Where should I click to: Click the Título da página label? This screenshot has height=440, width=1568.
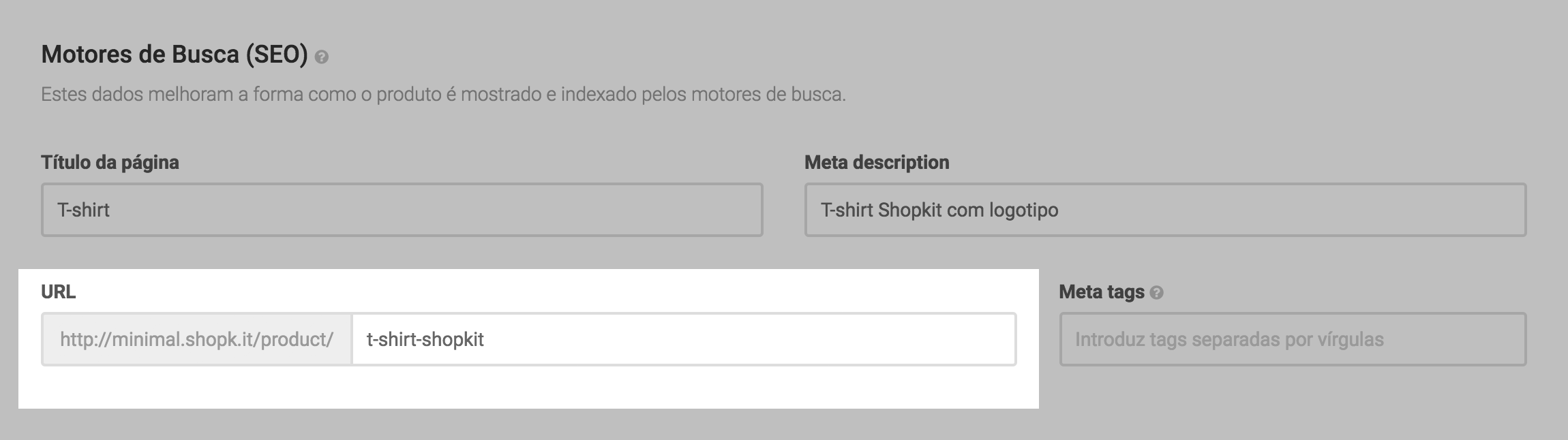[110, 162]
